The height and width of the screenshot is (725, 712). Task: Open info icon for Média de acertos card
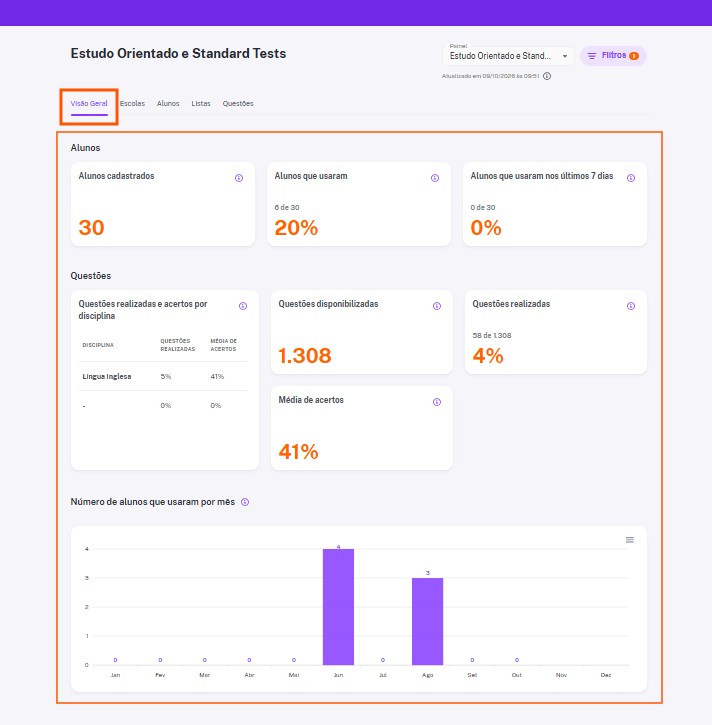[x=436, y=402]
